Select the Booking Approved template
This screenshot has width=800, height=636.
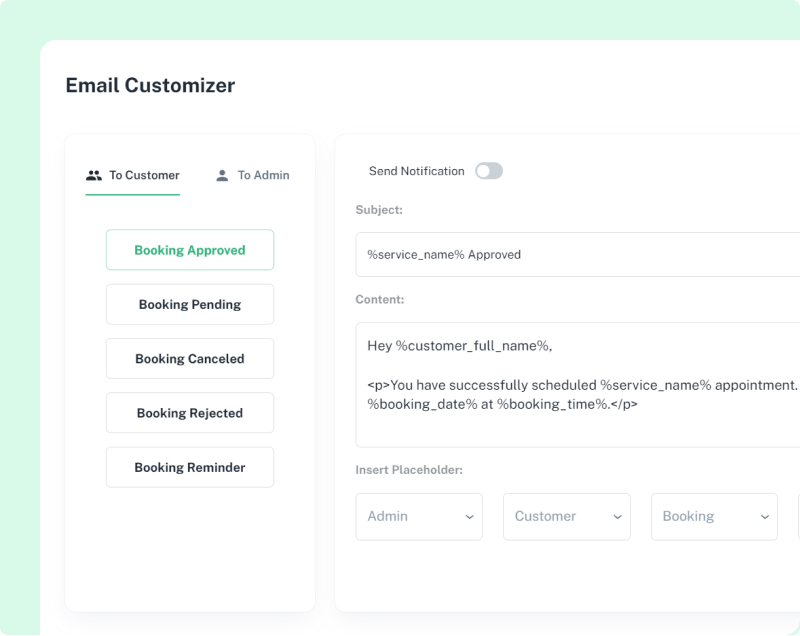click(190, 250)
